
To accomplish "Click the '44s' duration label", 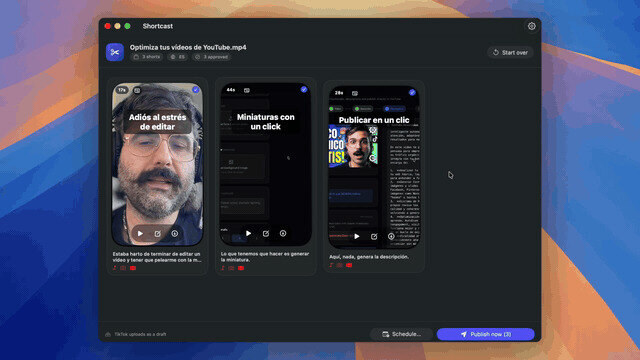I will [x=231, y=90].
